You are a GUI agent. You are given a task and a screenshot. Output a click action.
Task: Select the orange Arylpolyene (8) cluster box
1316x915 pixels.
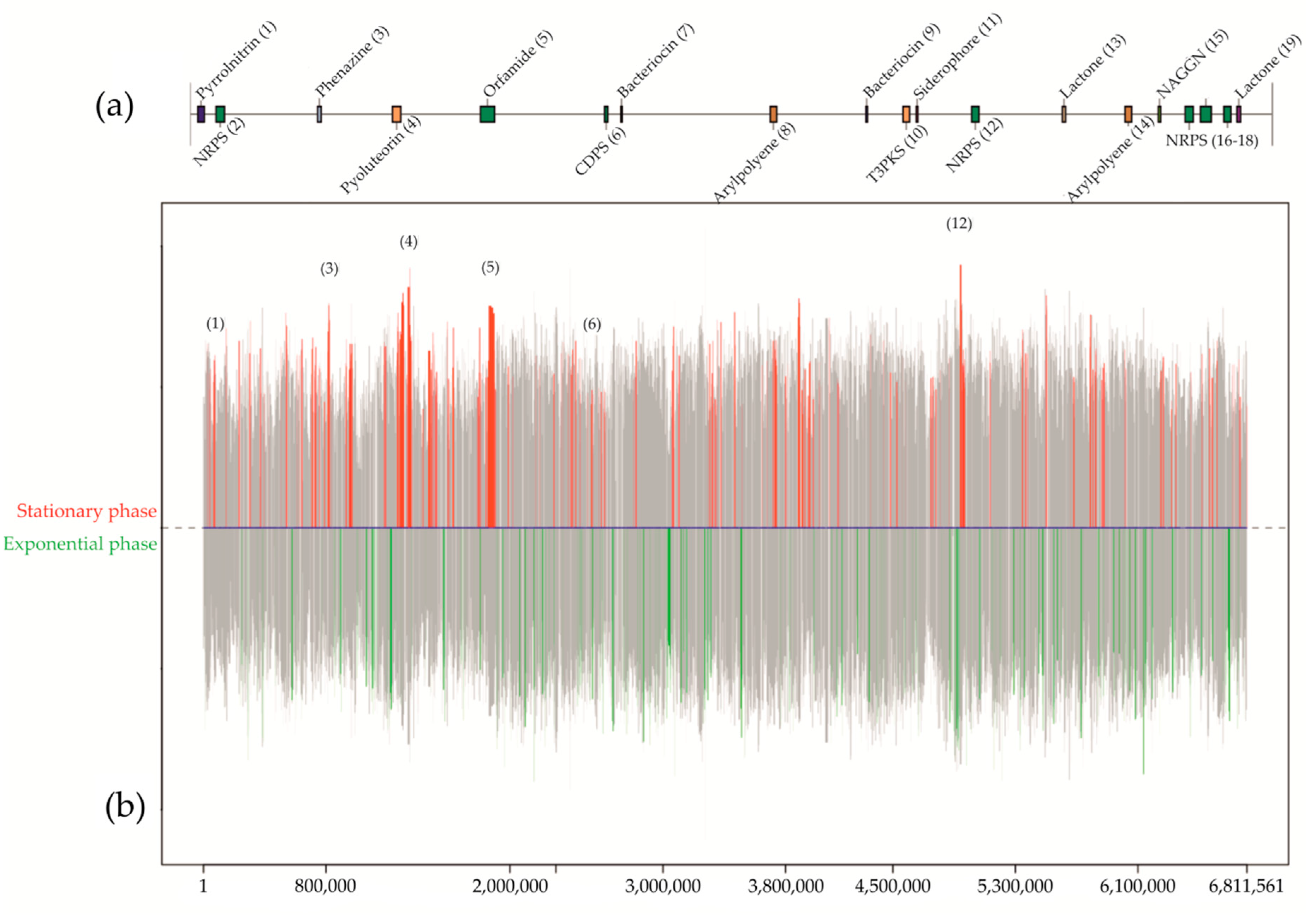click(773, 114)
